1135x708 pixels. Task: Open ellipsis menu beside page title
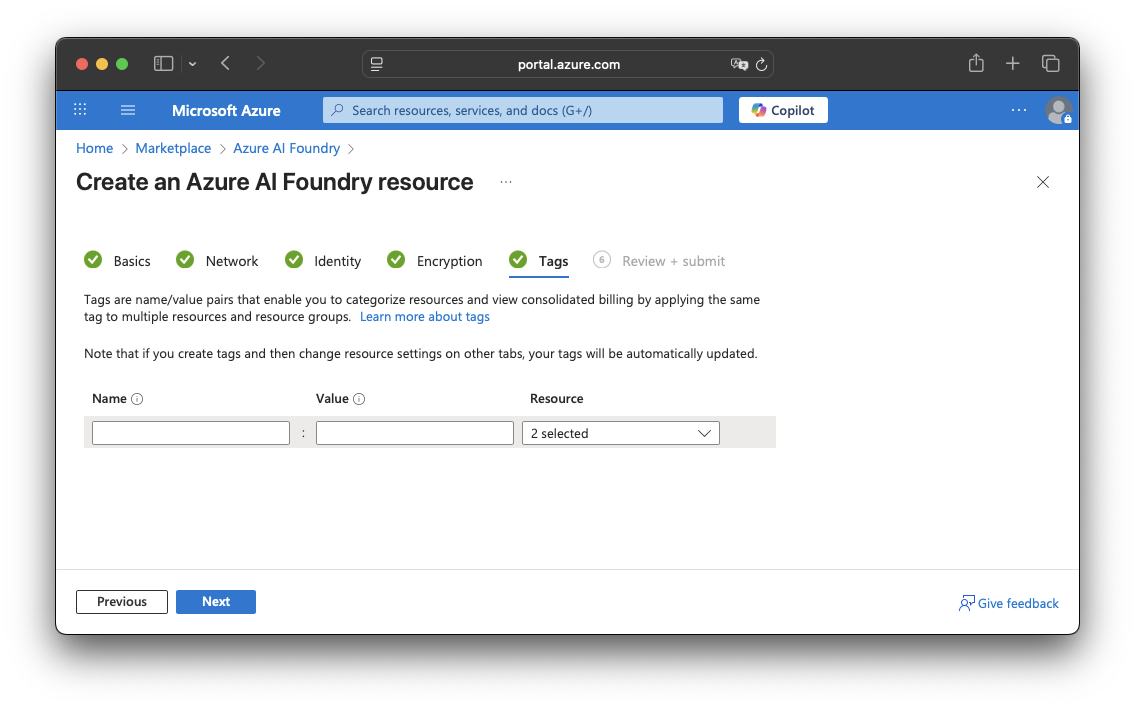(506, 182)
